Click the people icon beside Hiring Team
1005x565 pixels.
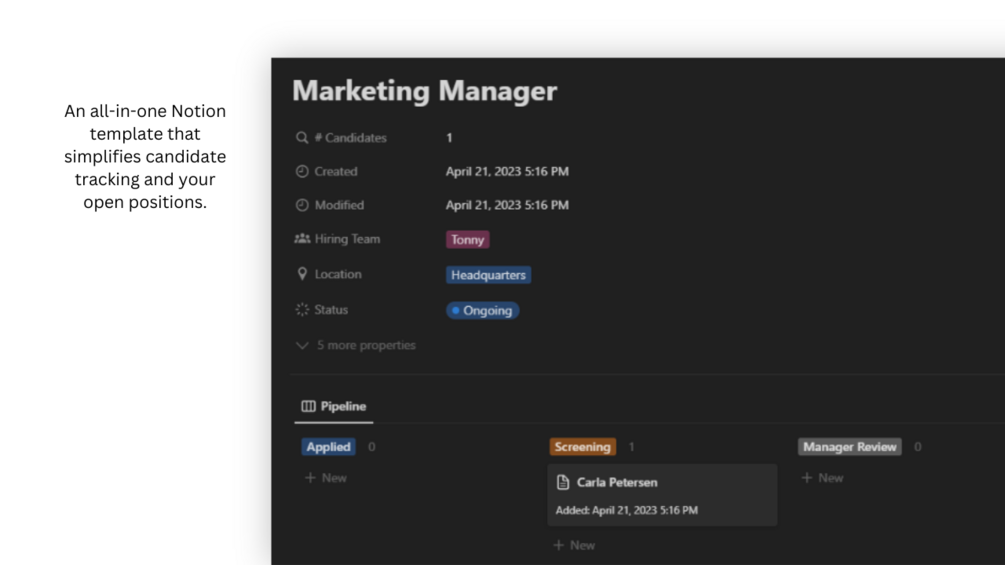302,239
